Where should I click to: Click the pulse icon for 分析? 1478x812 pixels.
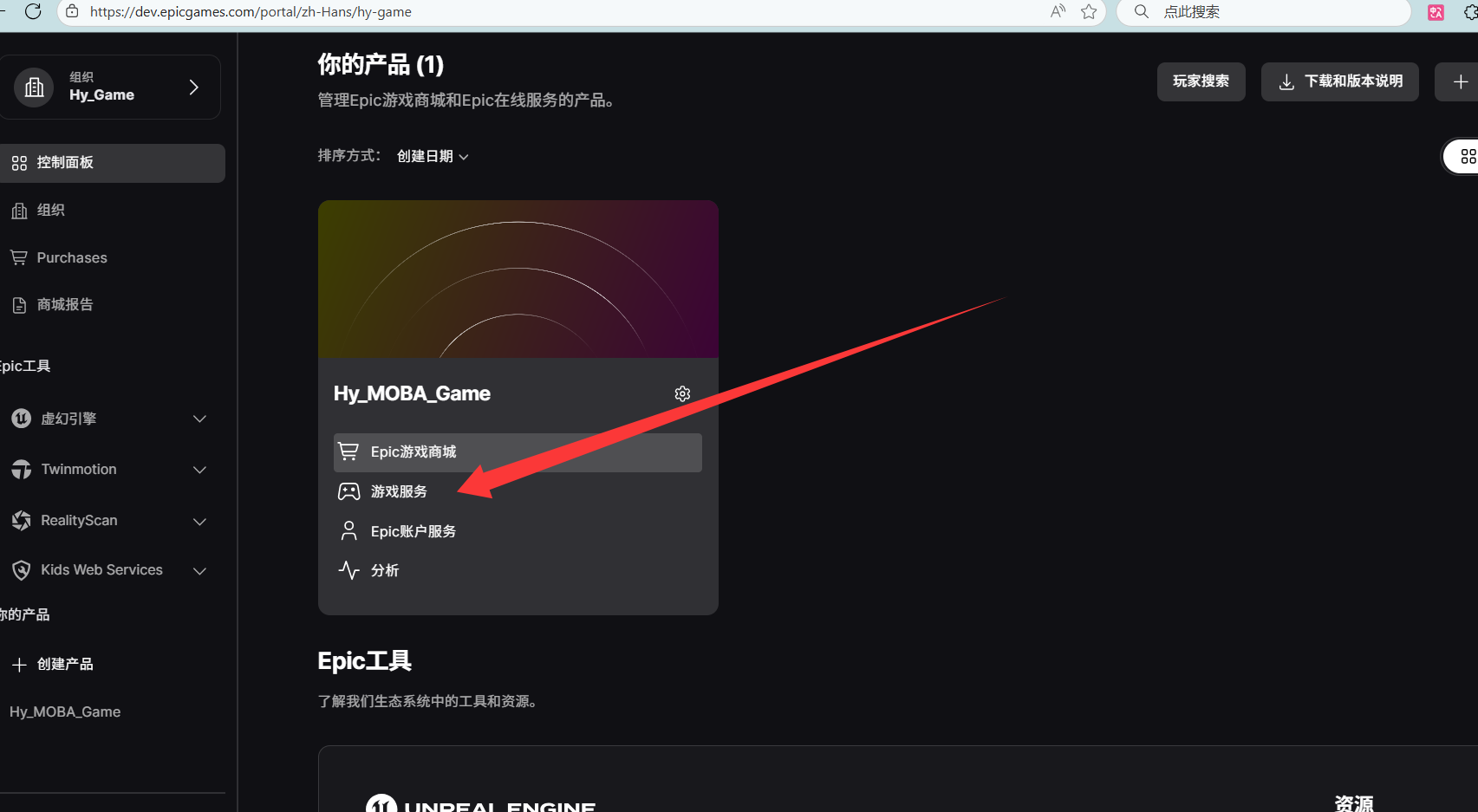(x=348, y=570)
